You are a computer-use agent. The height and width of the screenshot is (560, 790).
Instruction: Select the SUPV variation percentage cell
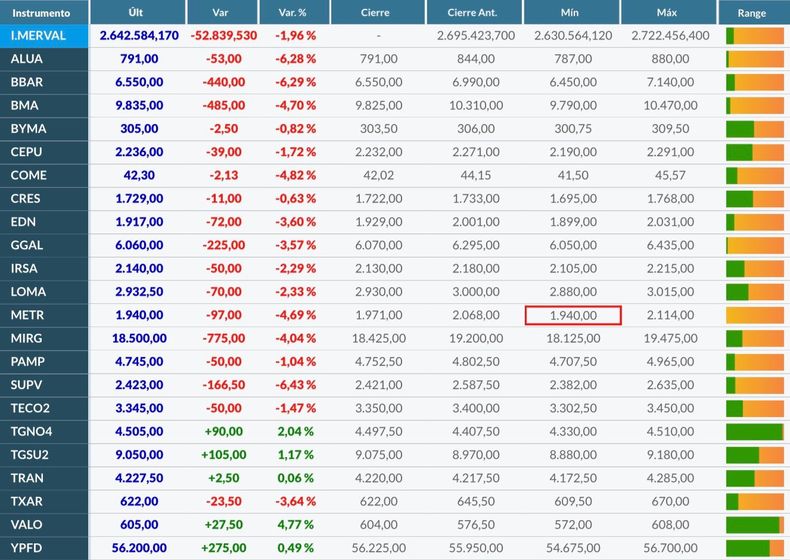coord(295,385)
